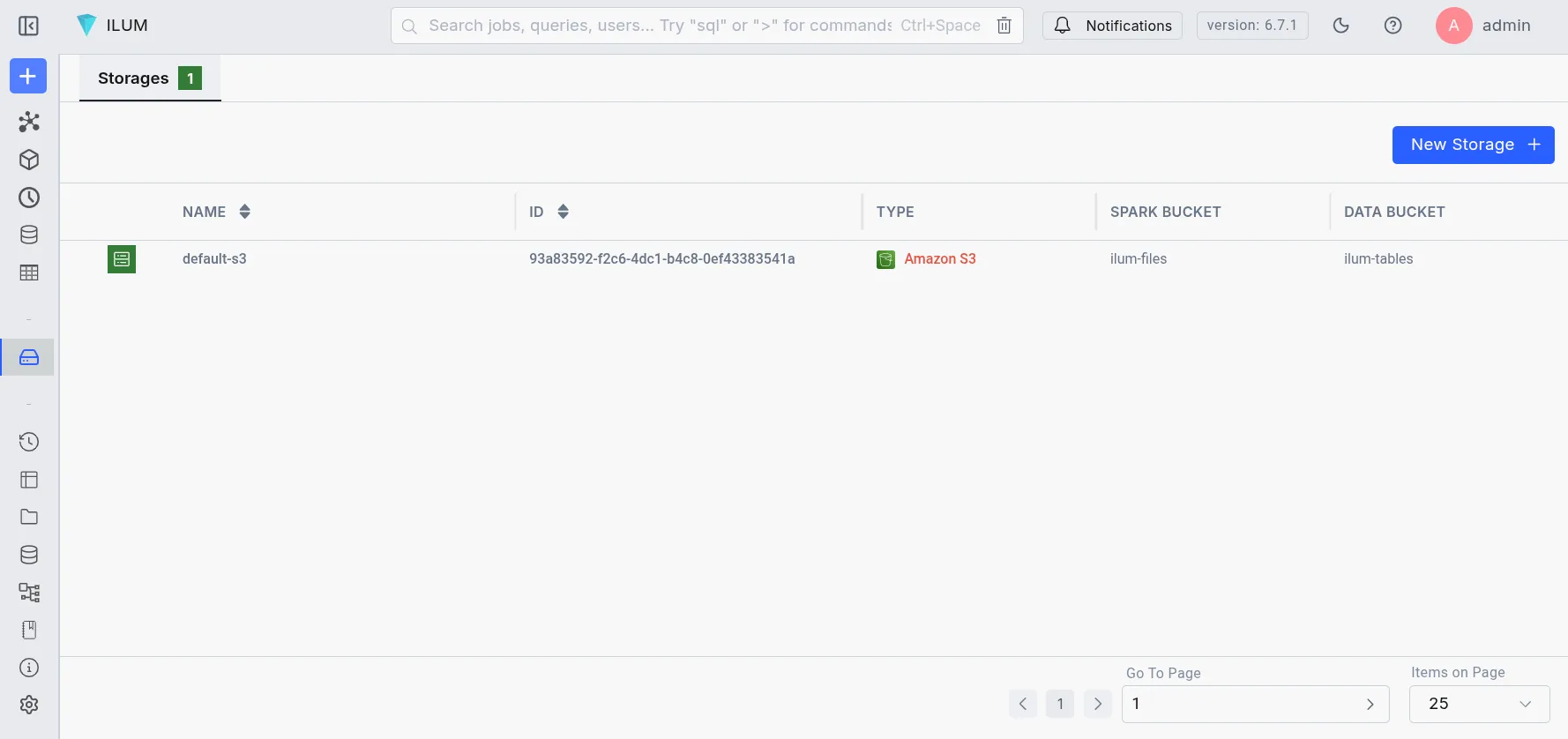Focus the search jobs, queries, users field

[660, 26]
